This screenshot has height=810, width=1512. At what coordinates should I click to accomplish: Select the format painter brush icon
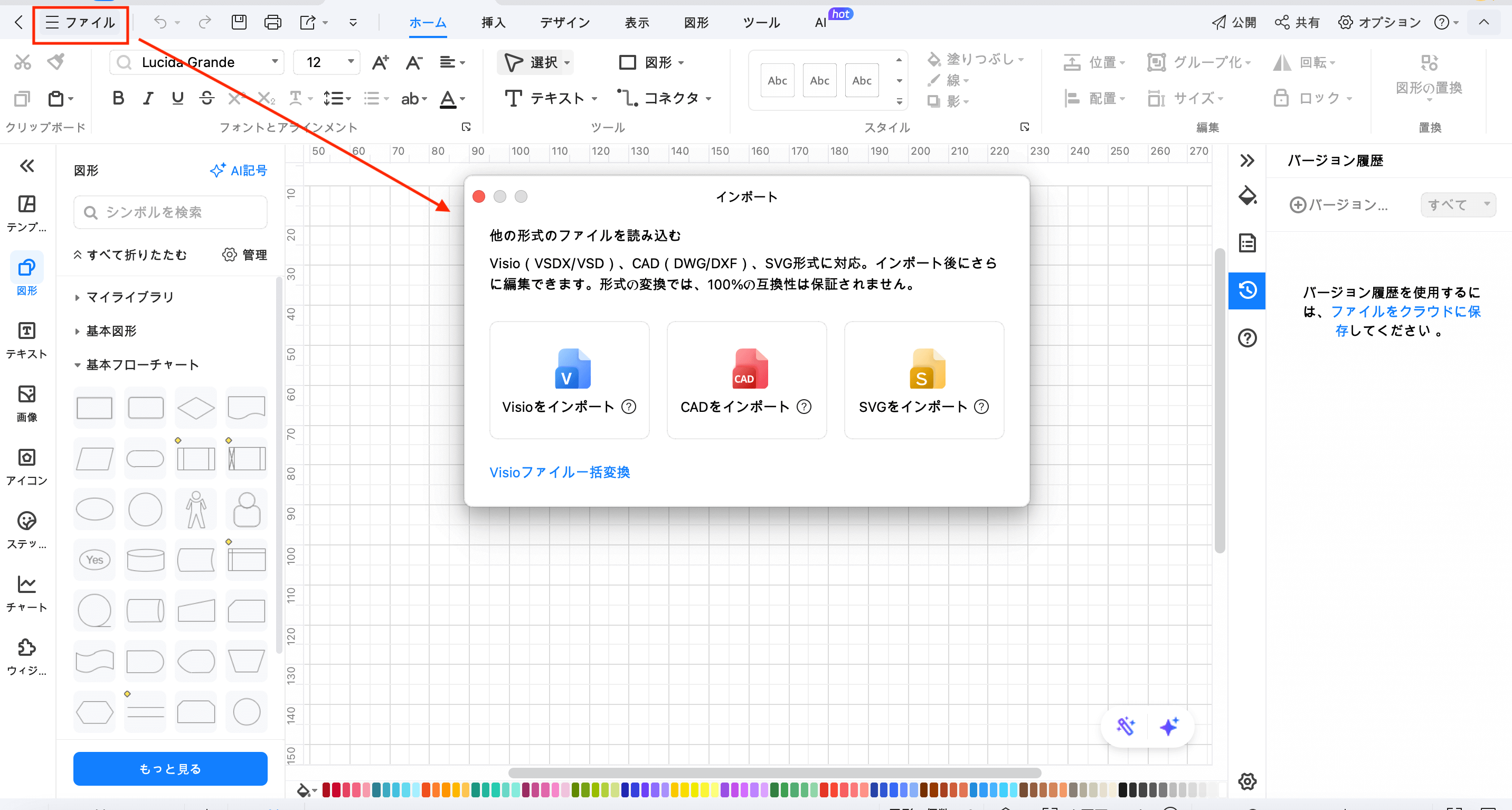coord(56,62)
